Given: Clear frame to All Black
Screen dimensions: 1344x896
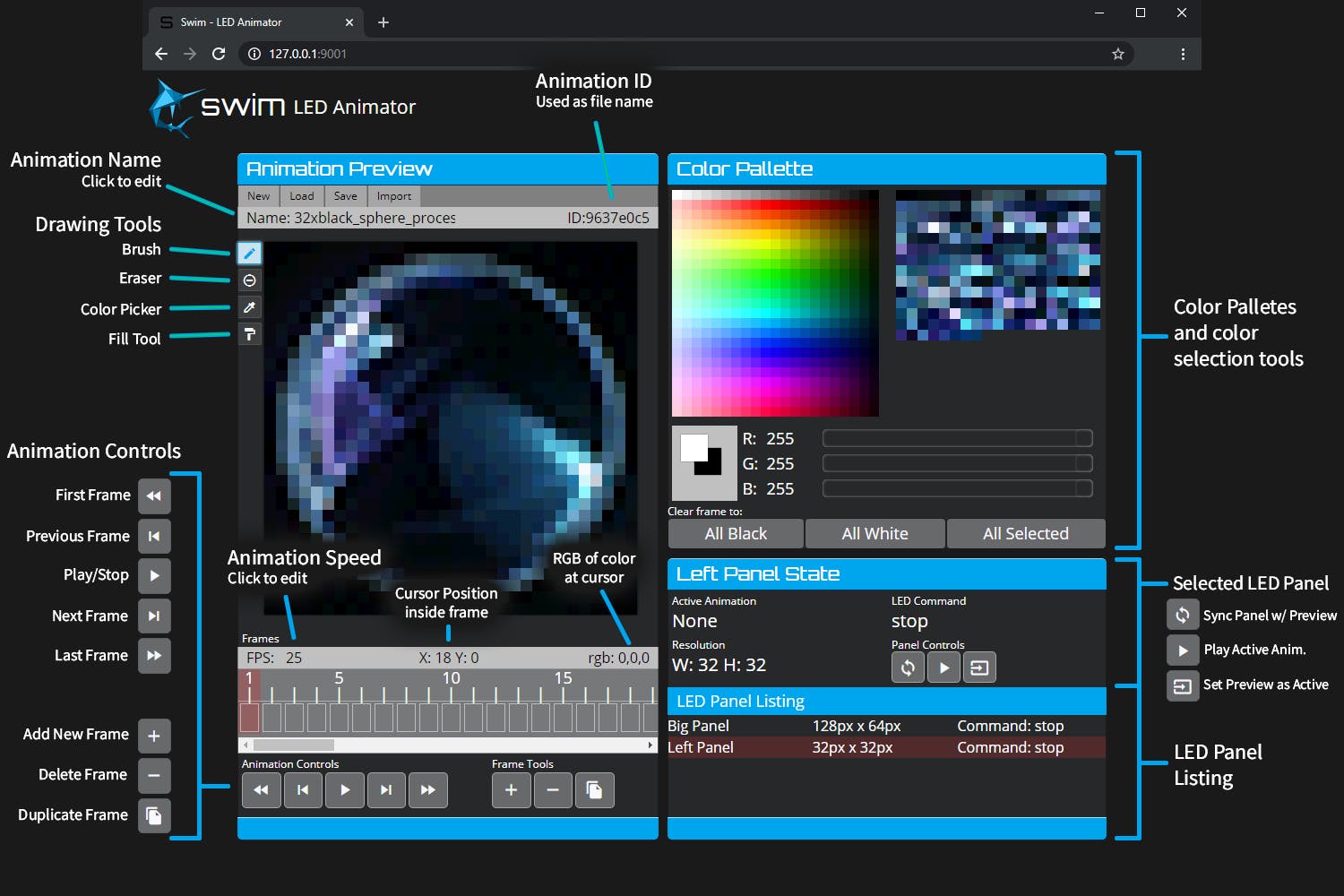Looking at the screenshot, I should pyautogui.click(x=736, y=534).
